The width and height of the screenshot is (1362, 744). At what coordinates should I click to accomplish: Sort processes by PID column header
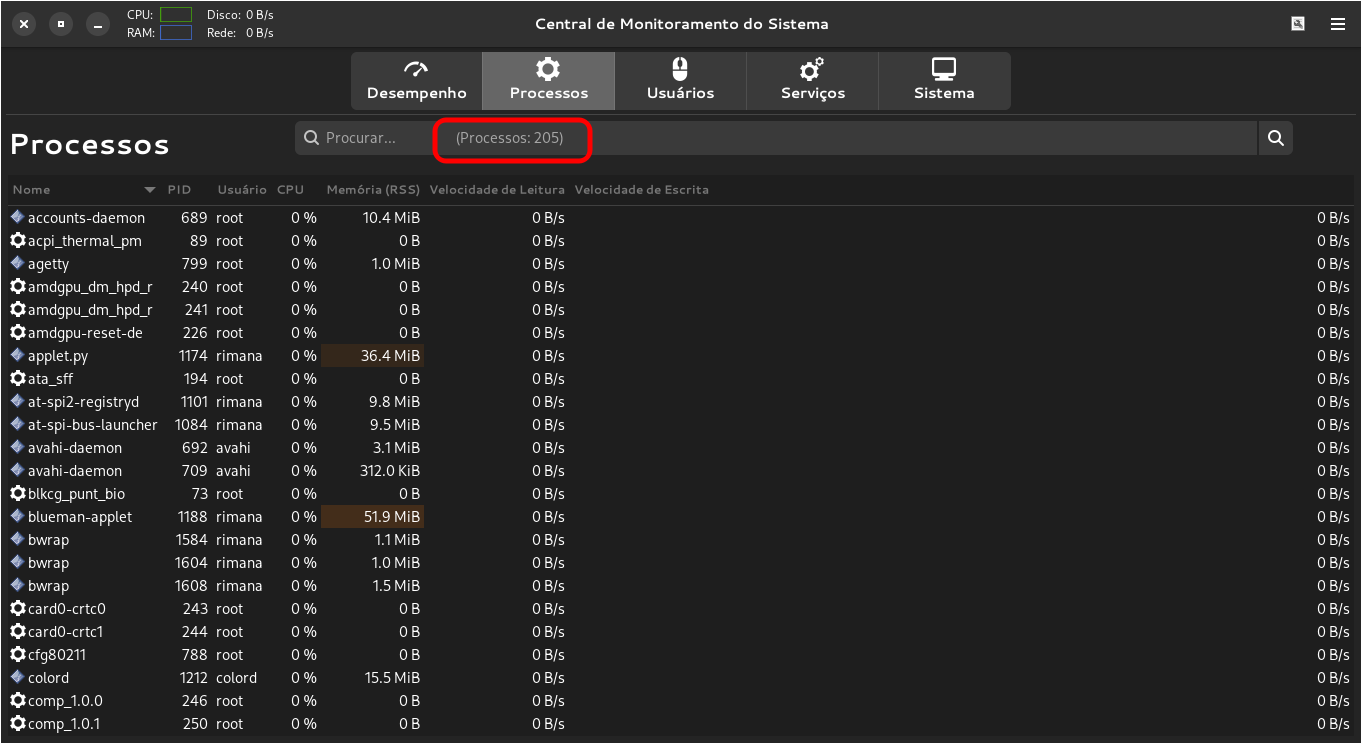tap(179, 190)
